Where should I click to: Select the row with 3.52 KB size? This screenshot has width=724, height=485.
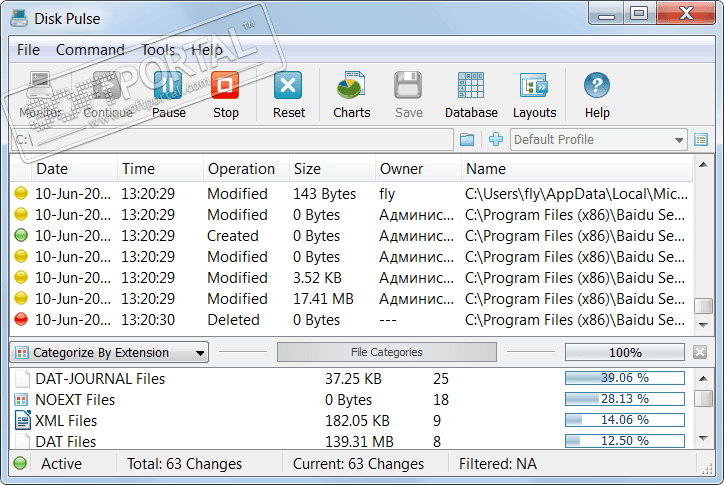click(x=351, y=278)
